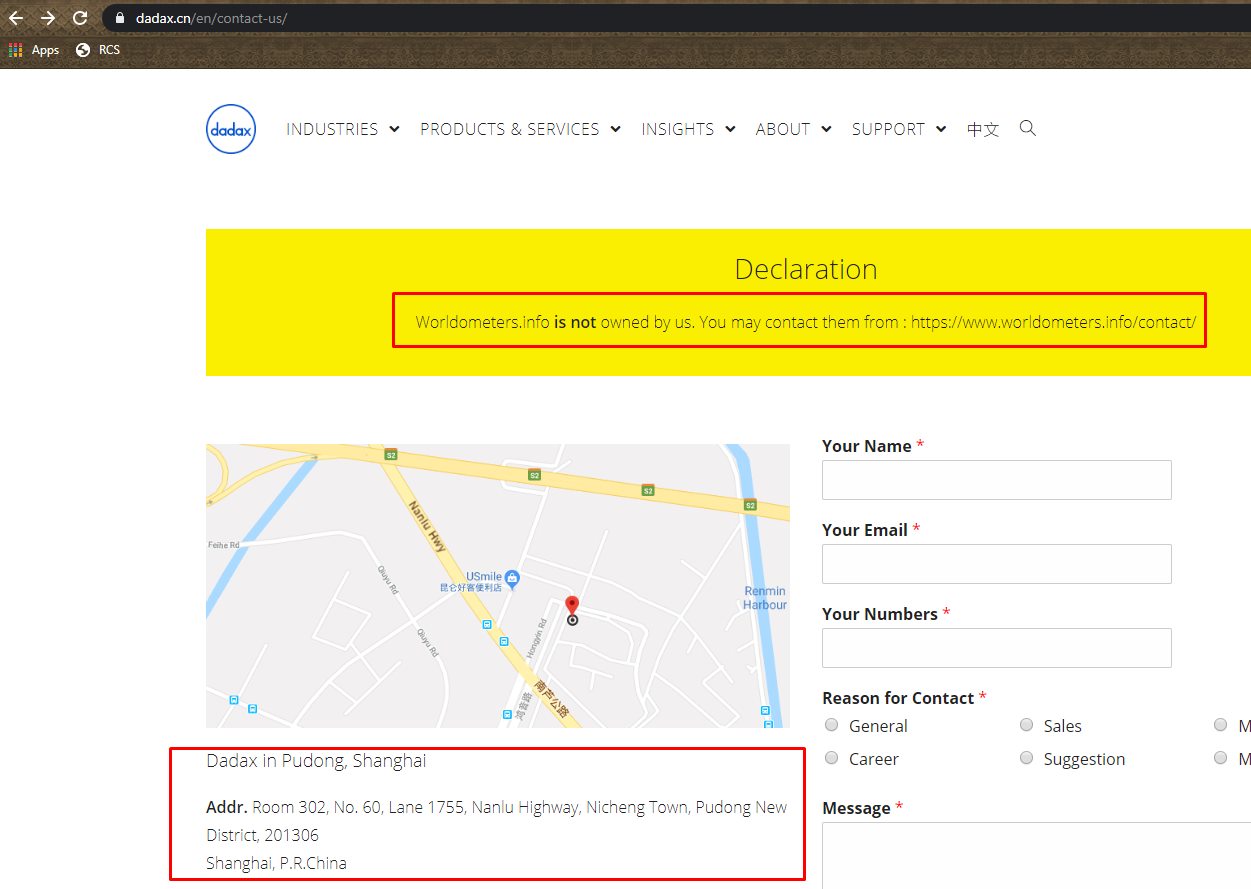The width and height of the screenshot is (1251, 889).
Task: Click the dadax.cn address bar URL
Action: [211, 18]
